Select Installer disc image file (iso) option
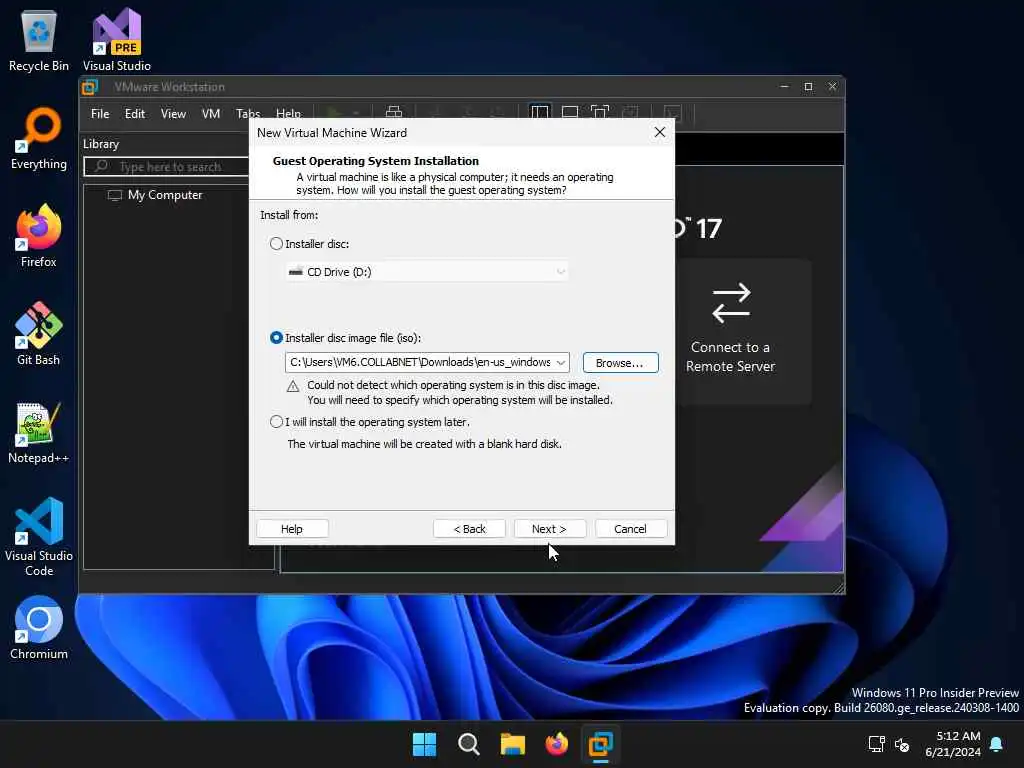The height and width of the screenshot is (768, 1024). 276,338
